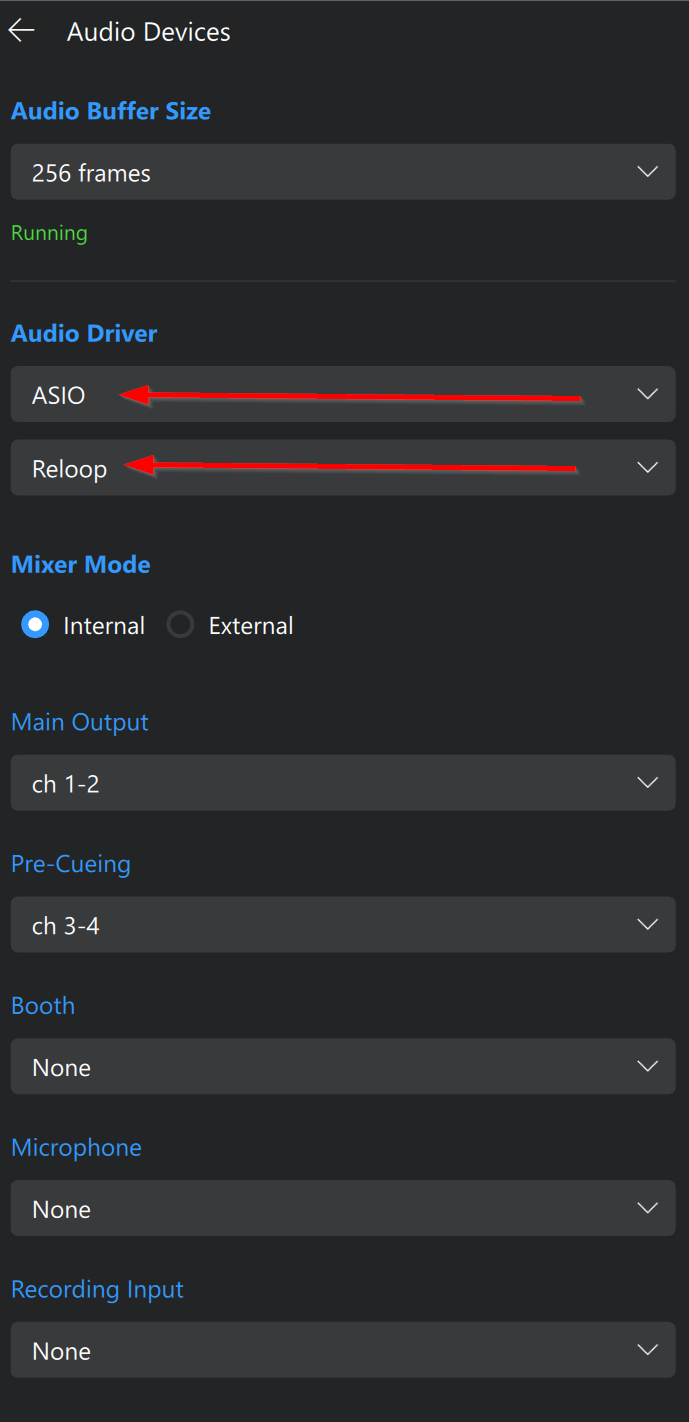
Task: Select the Internal mixer mode
Action: click(x=36, y=626)
